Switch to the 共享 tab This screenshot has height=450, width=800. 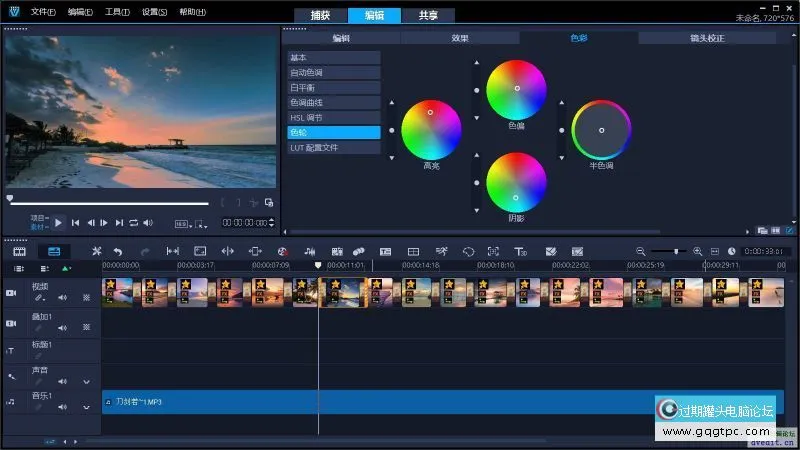[x=428, y=15]
